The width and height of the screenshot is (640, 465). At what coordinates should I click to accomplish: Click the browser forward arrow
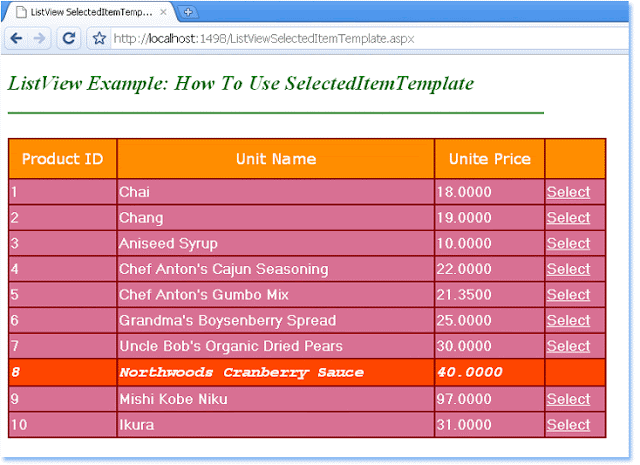(x=40, y=38)
